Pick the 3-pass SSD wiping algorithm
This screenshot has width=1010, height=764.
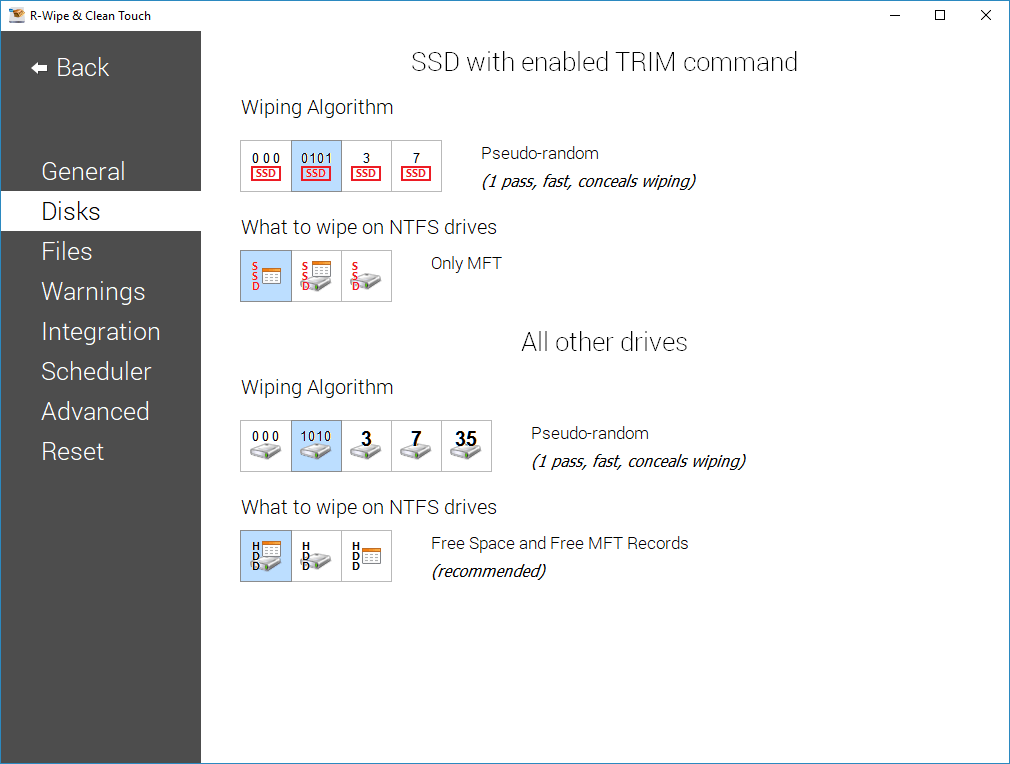point(366,166)
